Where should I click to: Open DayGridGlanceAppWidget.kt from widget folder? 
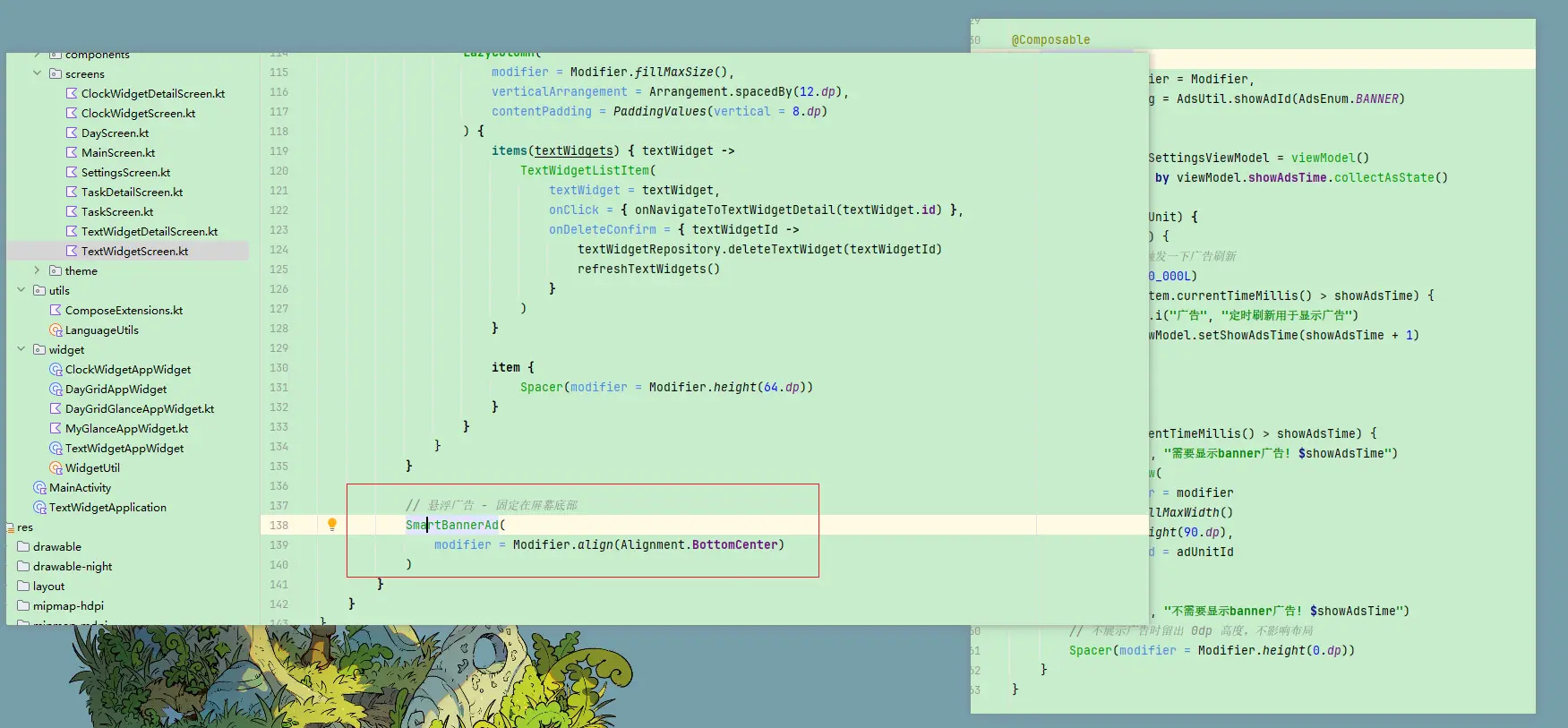pos(139,409)
